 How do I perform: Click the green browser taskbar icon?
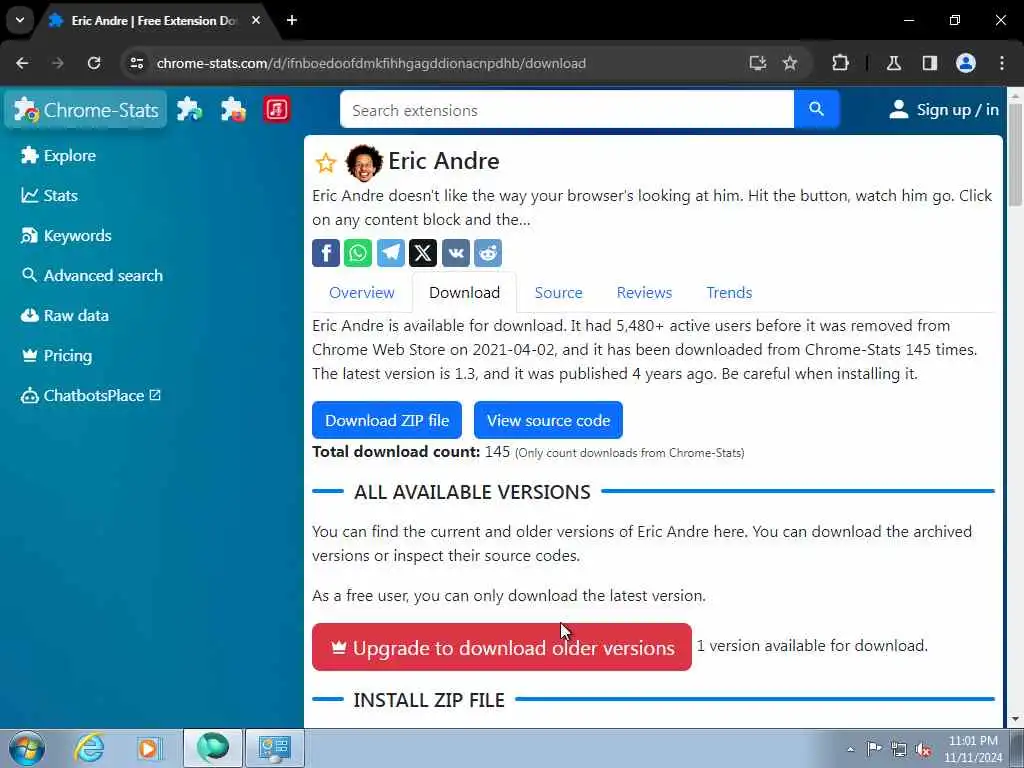click(x=213, y=748)
